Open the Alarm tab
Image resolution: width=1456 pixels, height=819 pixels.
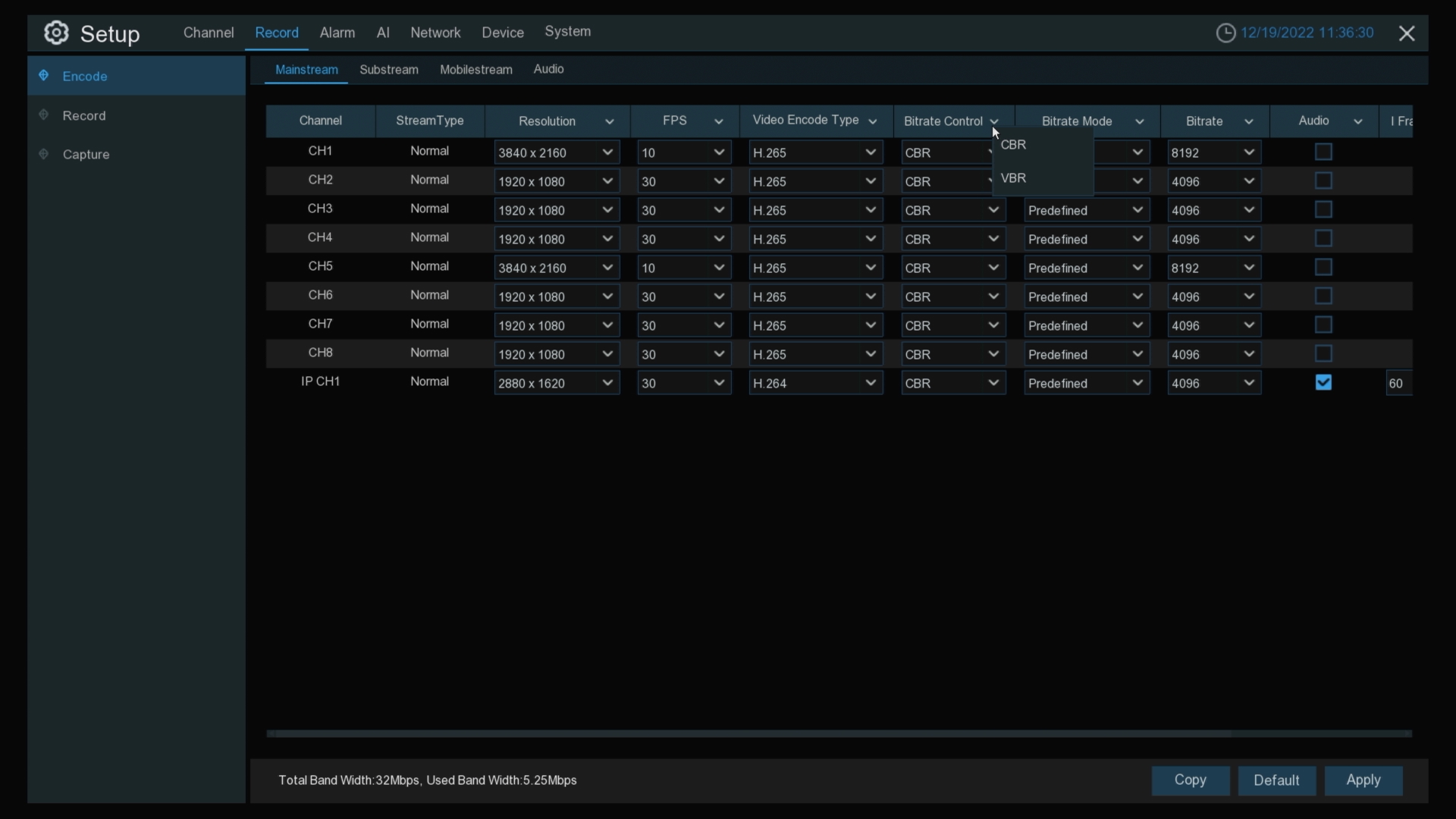337,33
